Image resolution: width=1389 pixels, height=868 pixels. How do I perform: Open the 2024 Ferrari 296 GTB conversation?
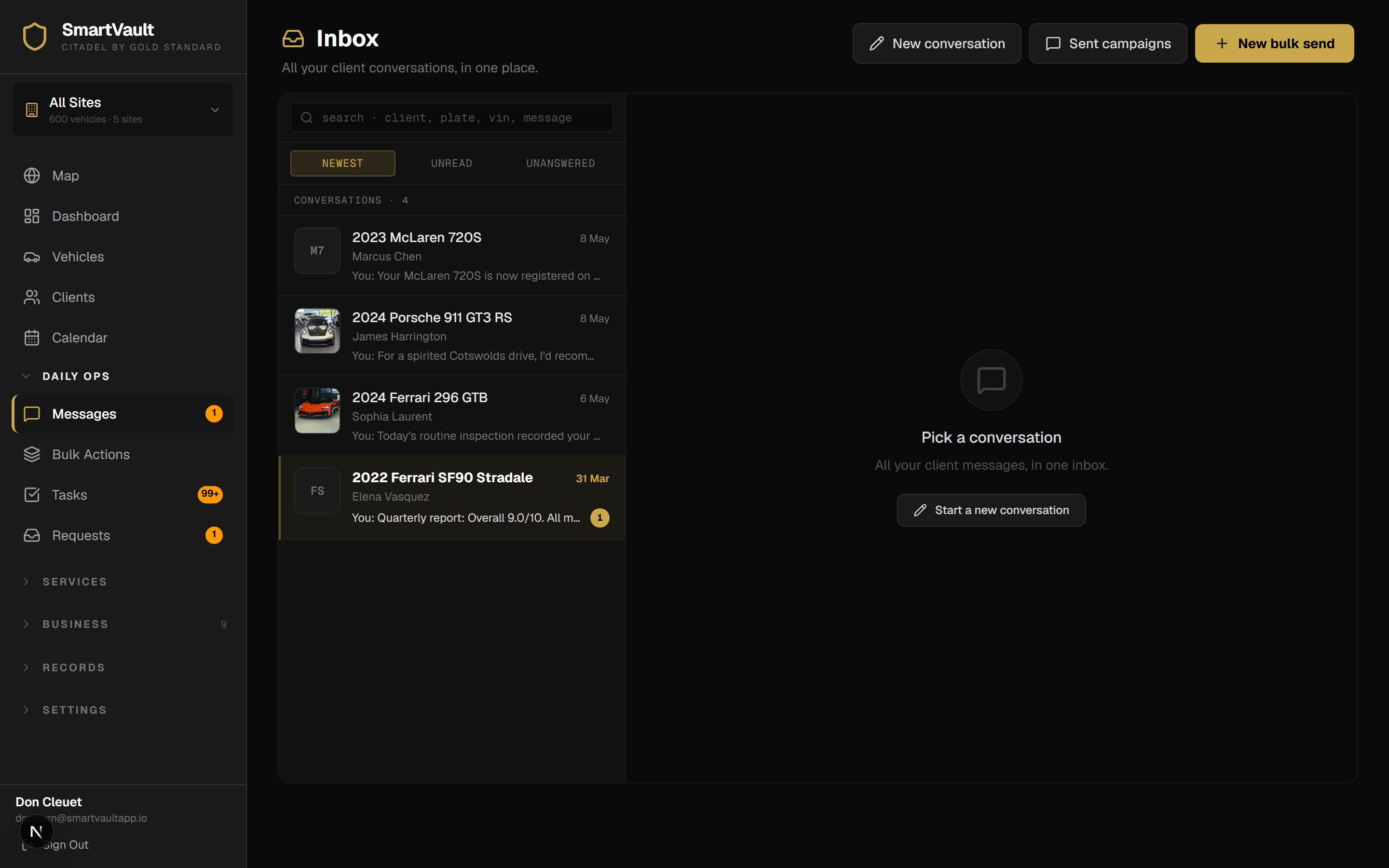click(x=452, y=416)
